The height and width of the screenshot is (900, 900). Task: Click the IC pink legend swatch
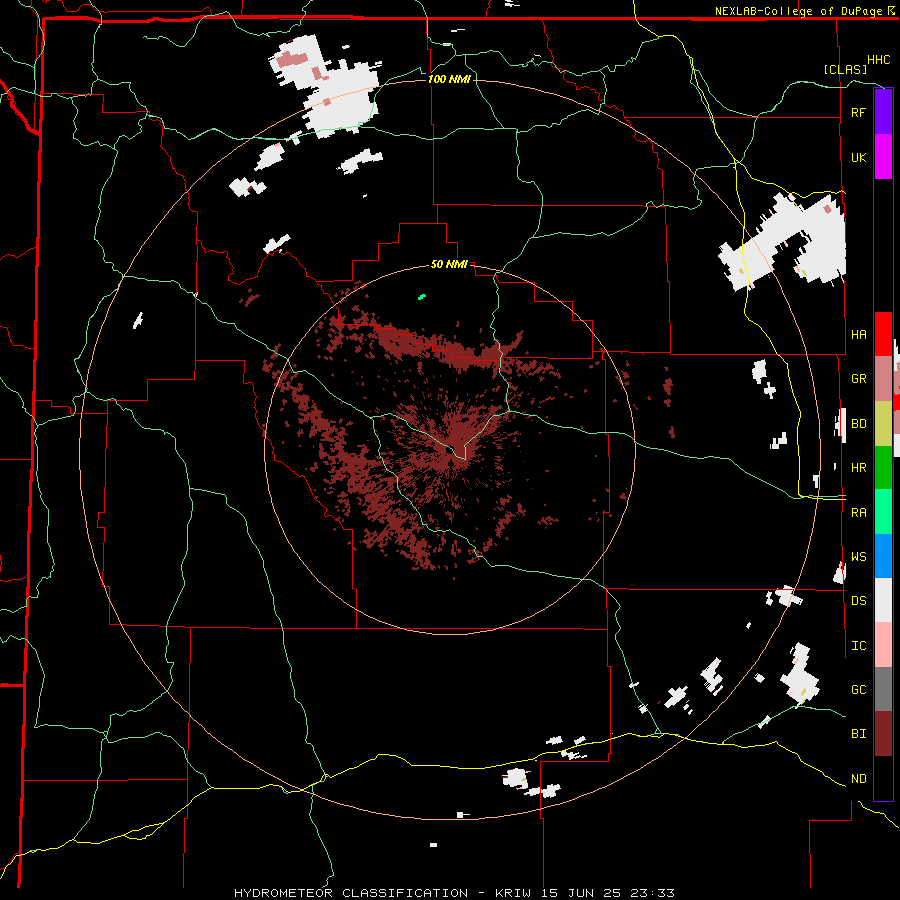pyautogui.click(x=883, y=645)
